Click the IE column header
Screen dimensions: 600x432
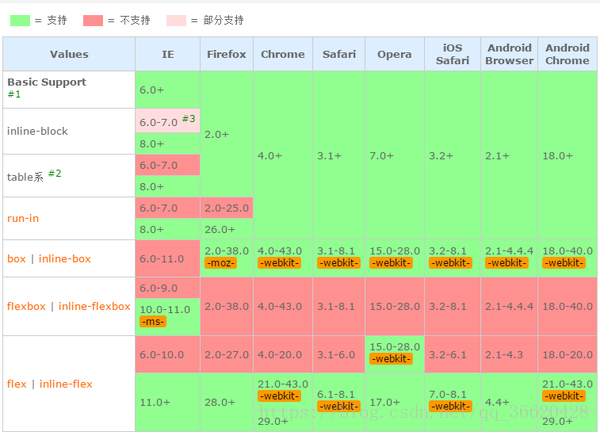point(168,54)
